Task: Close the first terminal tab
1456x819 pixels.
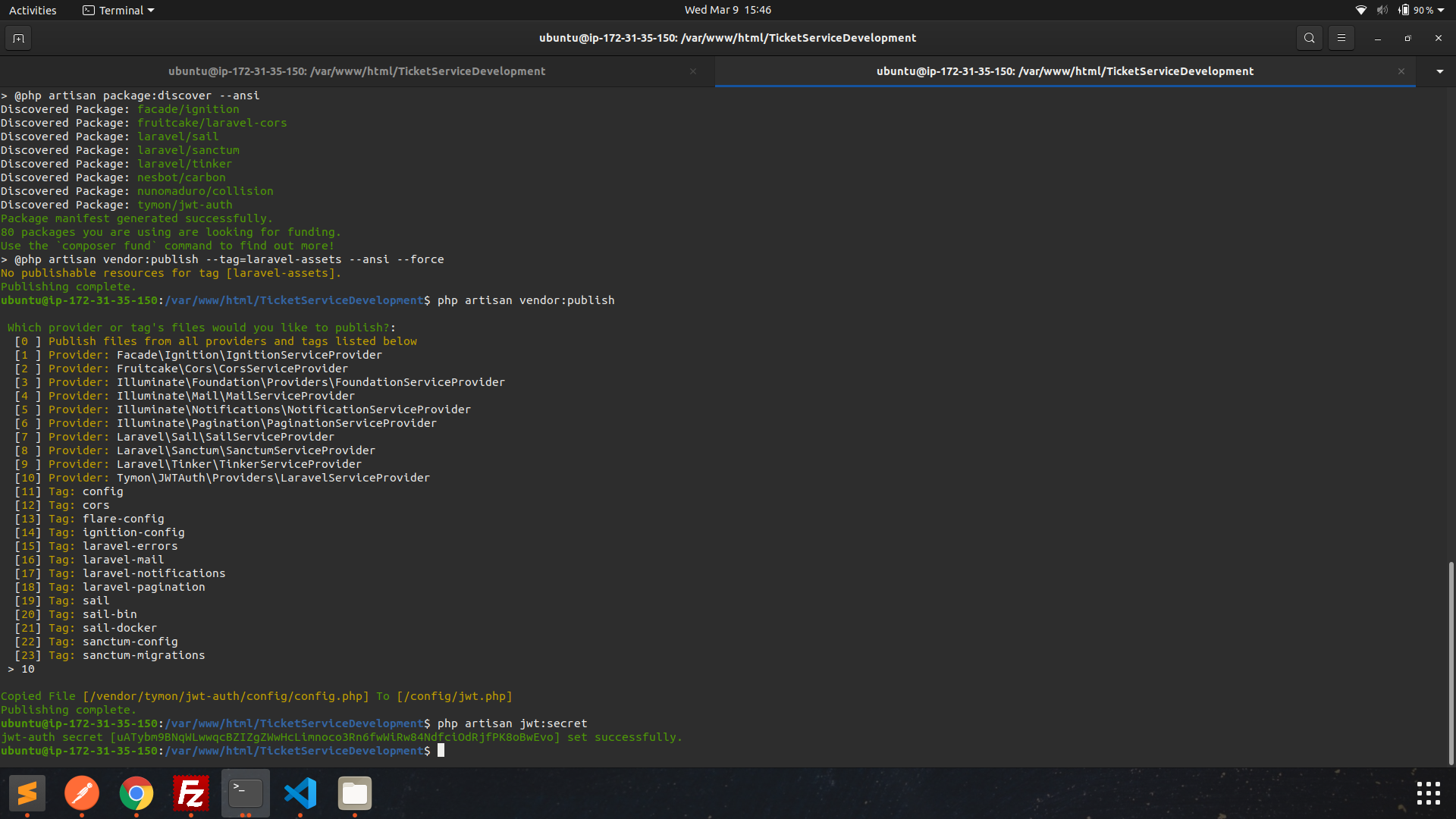Action: [692, 71]
